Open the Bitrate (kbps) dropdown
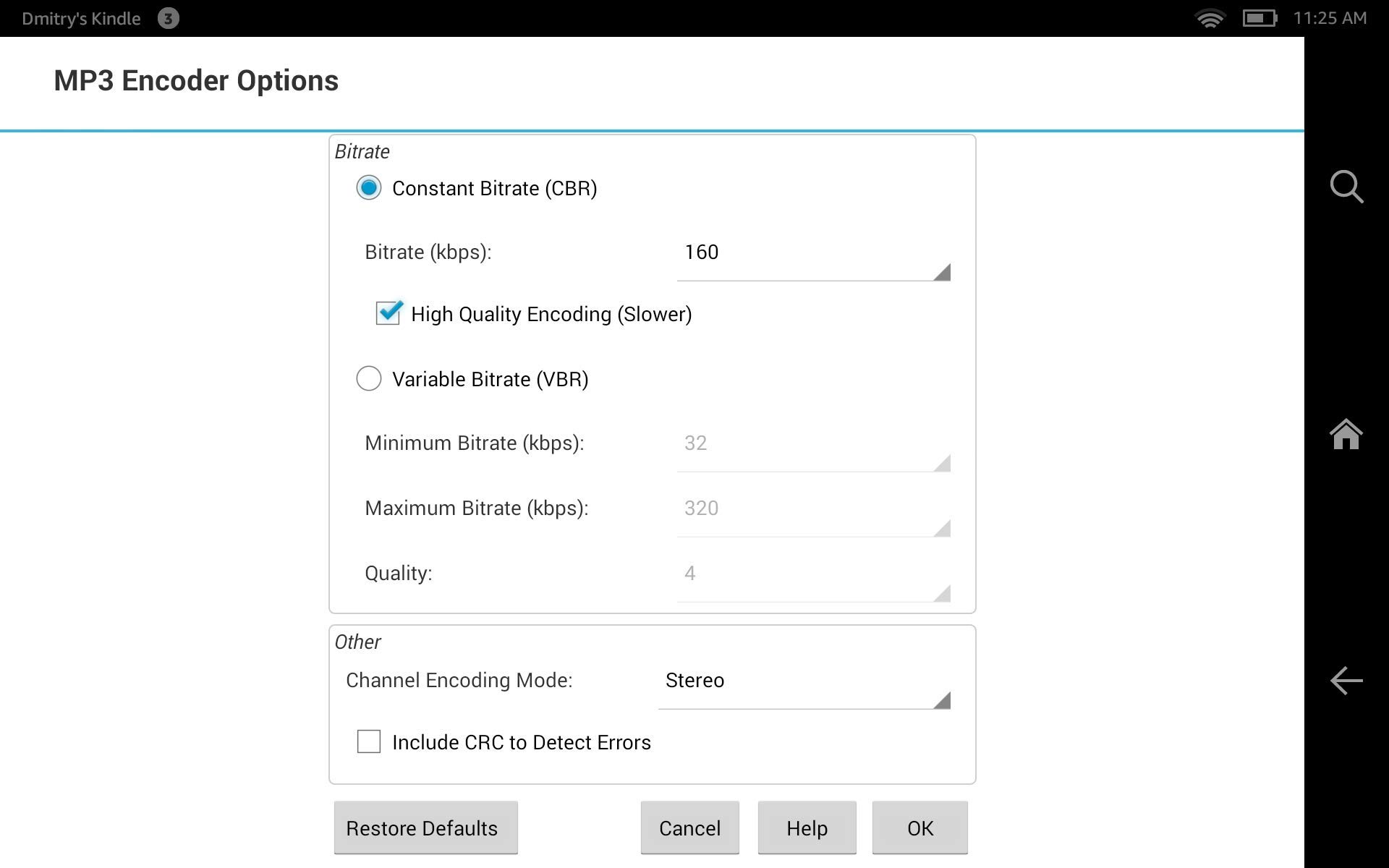The image size is (1389, 868). tap(813, 257)
